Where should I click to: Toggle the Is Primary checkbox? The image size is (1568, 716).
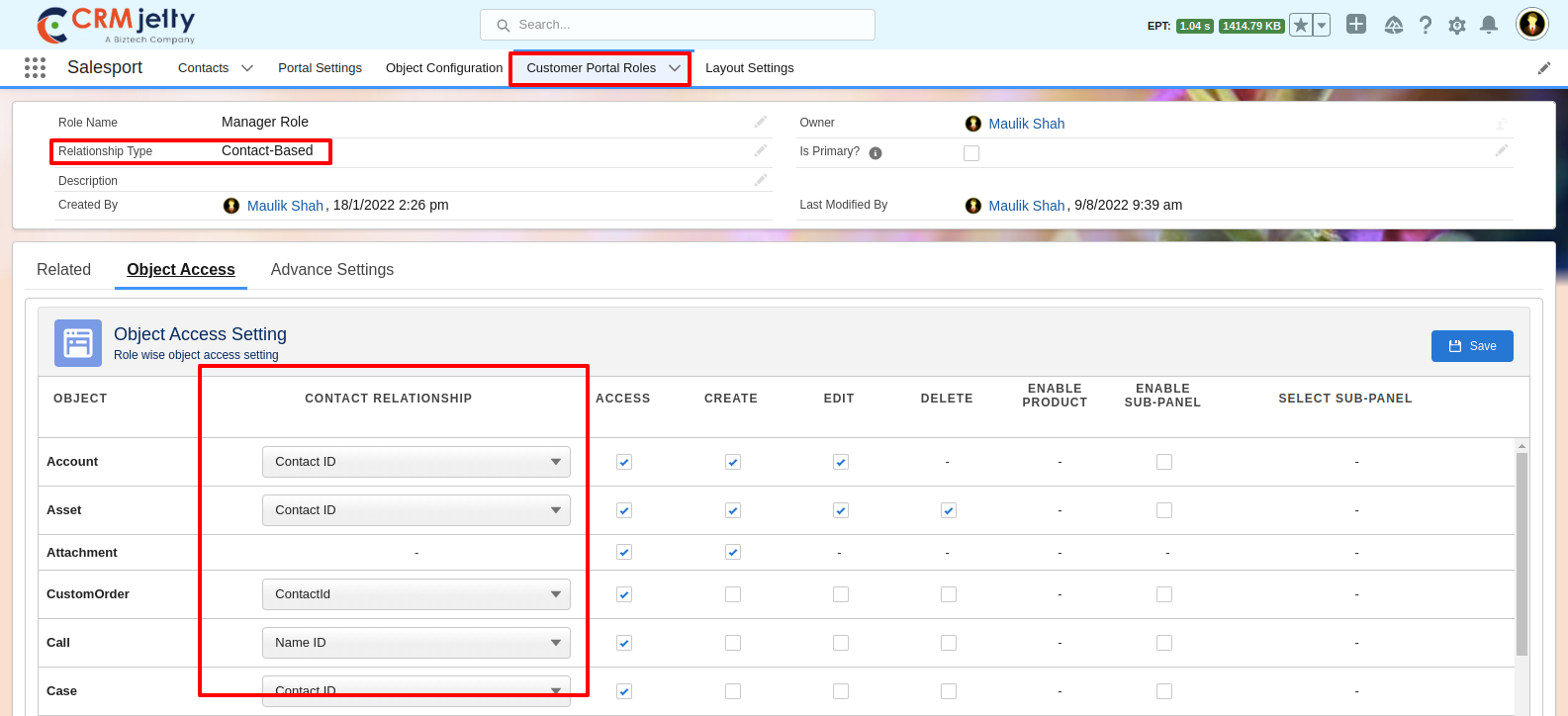(x=971, y=153)
